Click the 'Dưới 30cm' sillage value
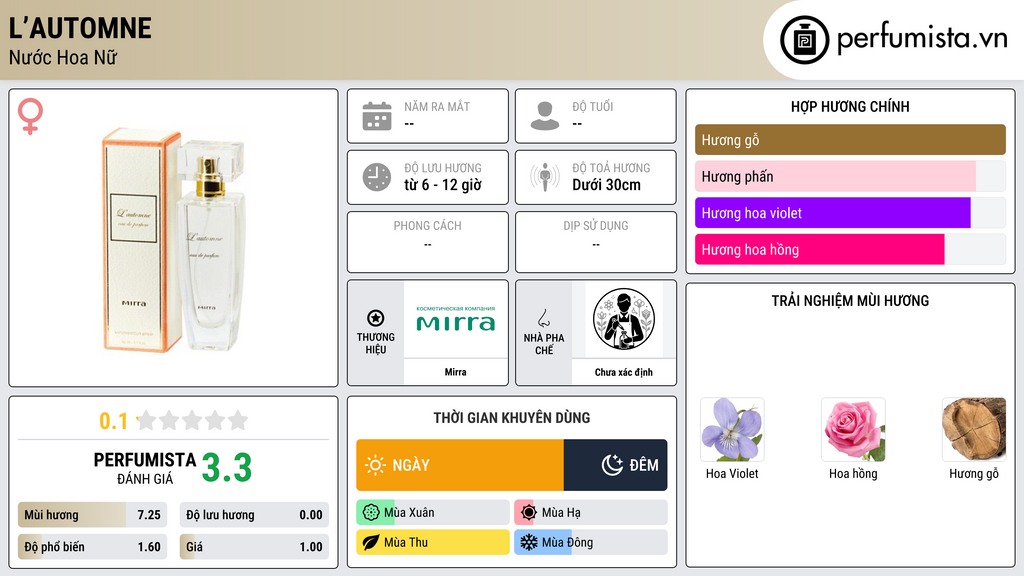 click(607, 185)
